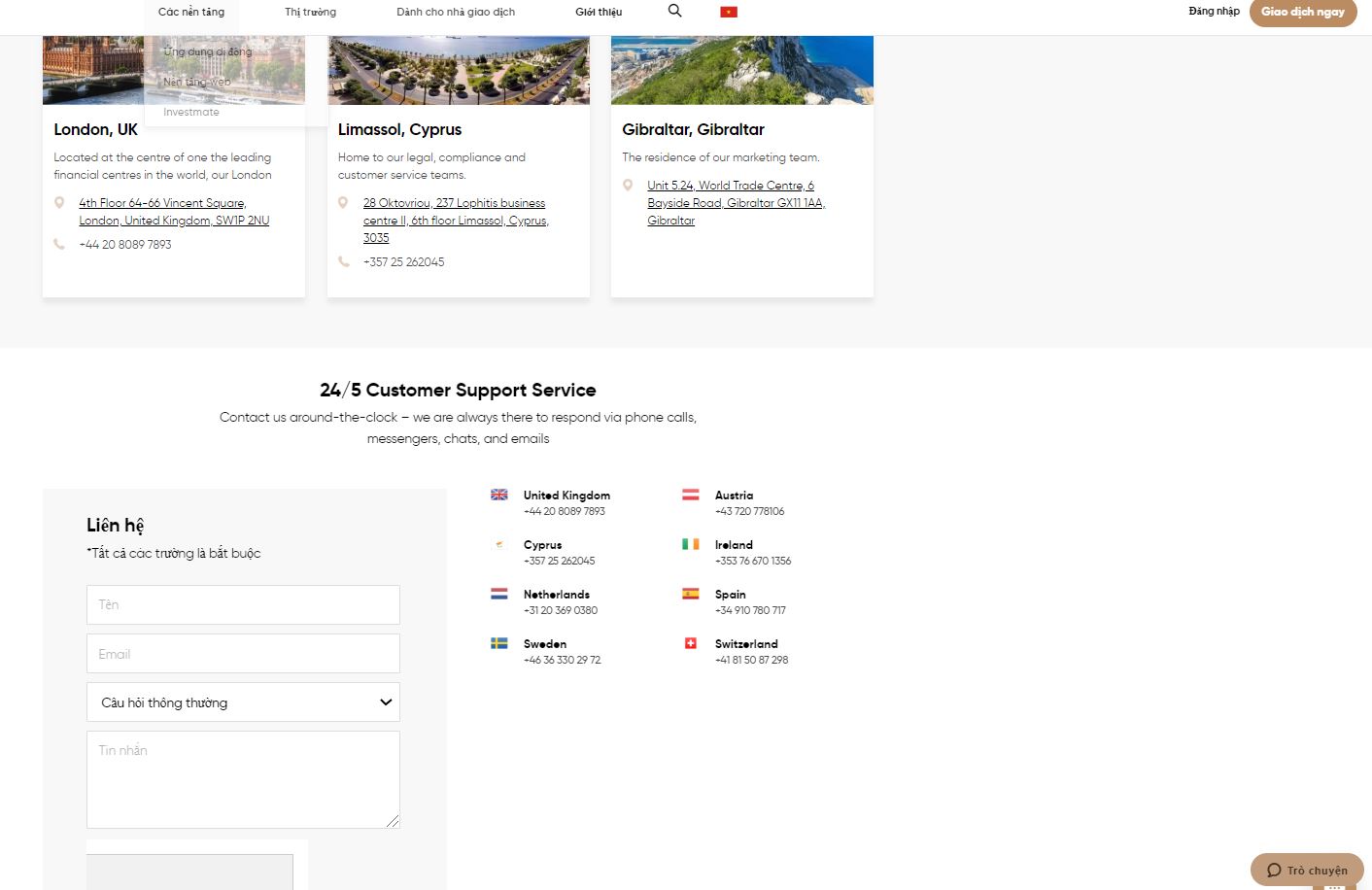Open the Giới thiệu menu
This screenshot has height=890, width=1372.
point(599,12)
